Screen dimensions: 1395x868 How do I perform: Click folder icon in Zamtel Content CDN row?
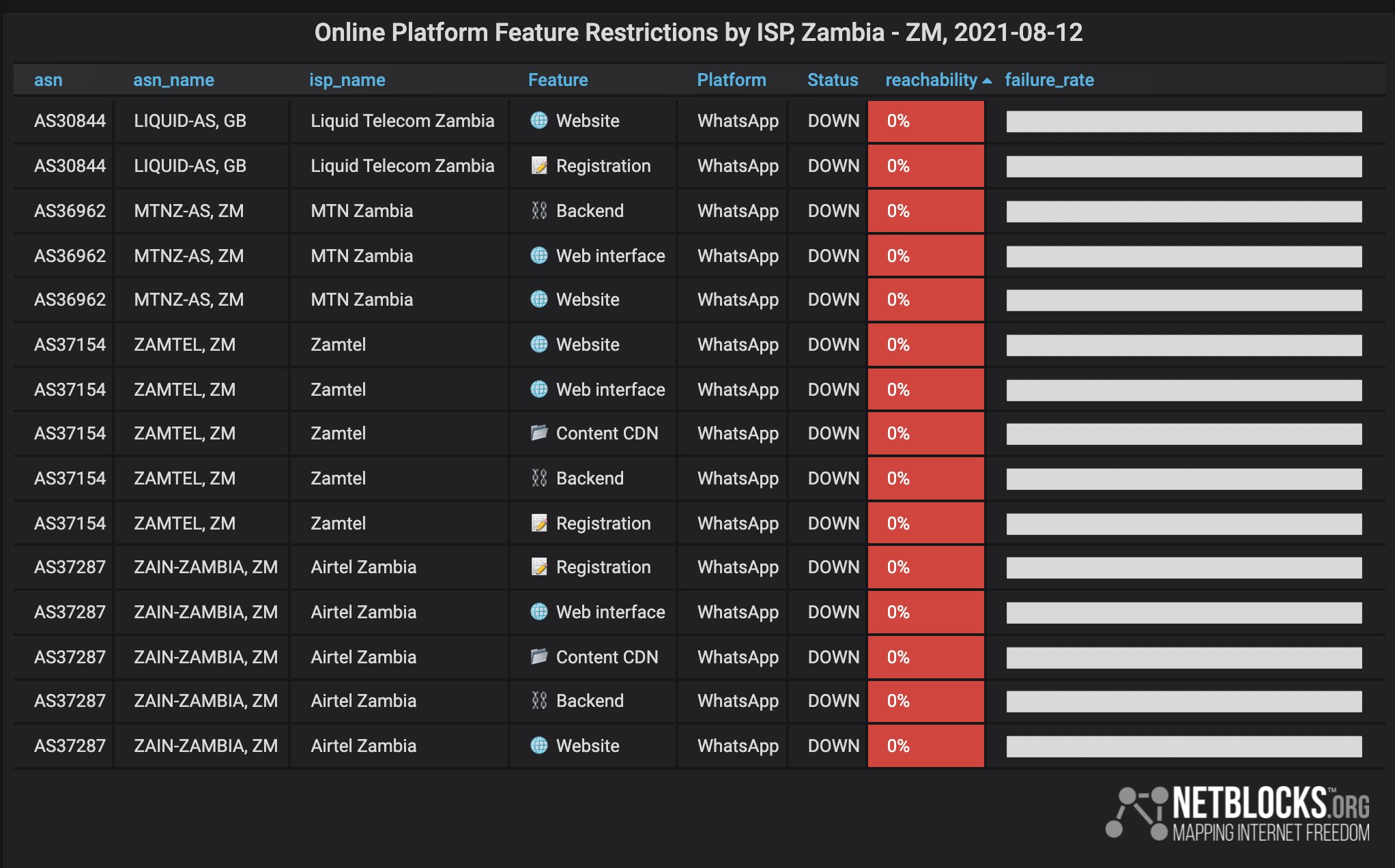point(539,433)
